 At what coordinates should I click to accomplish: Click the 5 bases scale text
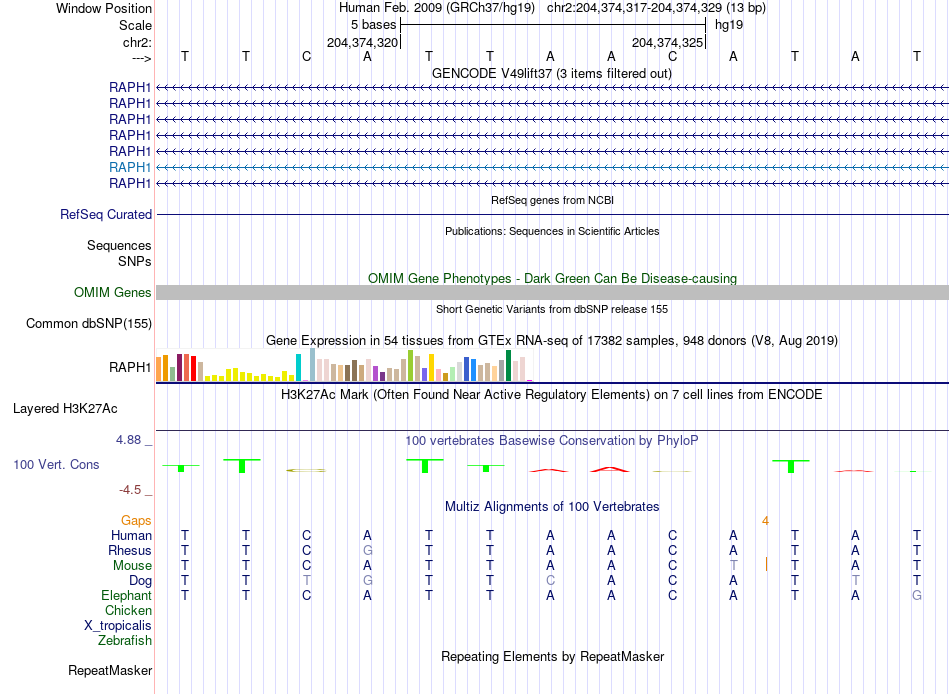(373, 25)
